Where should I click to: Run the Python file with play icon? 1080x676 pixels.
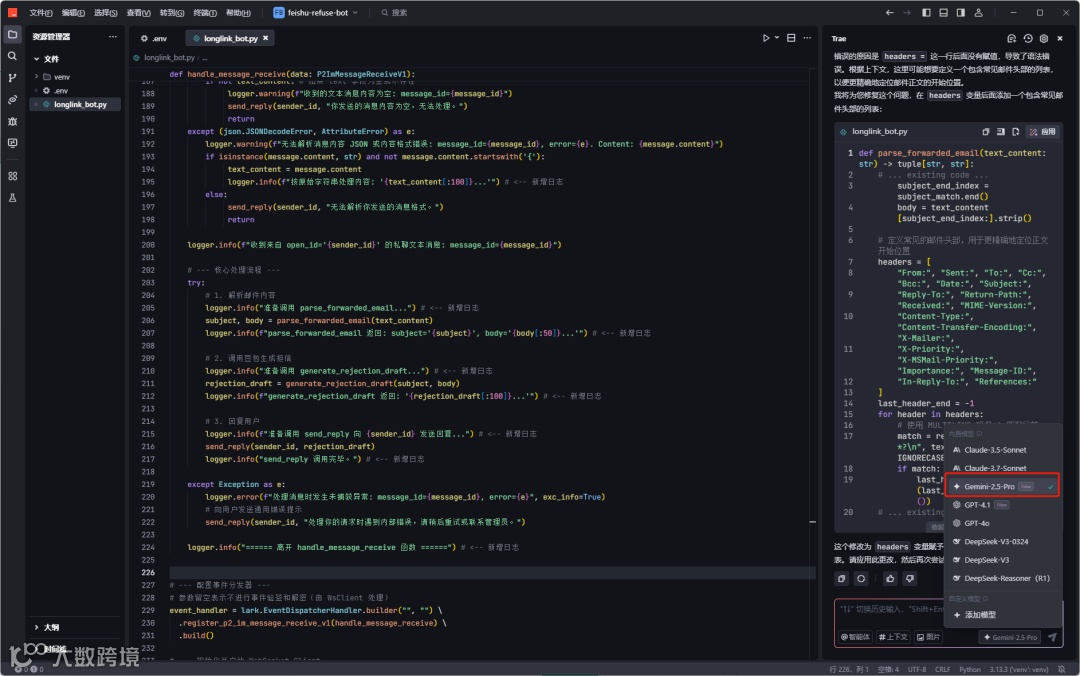tap(765, 38)
